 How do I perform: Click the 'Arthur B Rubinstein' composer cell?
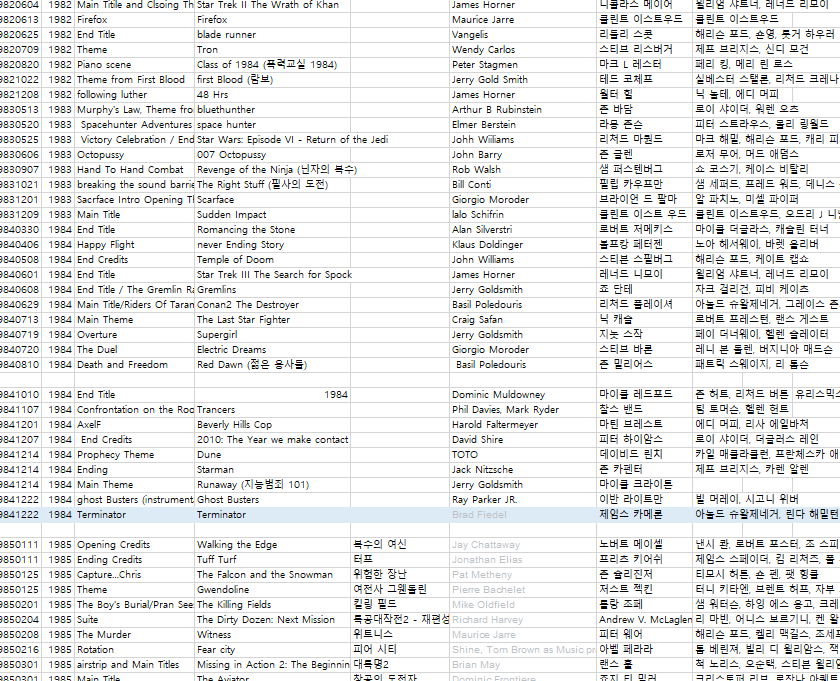(523, 110)
